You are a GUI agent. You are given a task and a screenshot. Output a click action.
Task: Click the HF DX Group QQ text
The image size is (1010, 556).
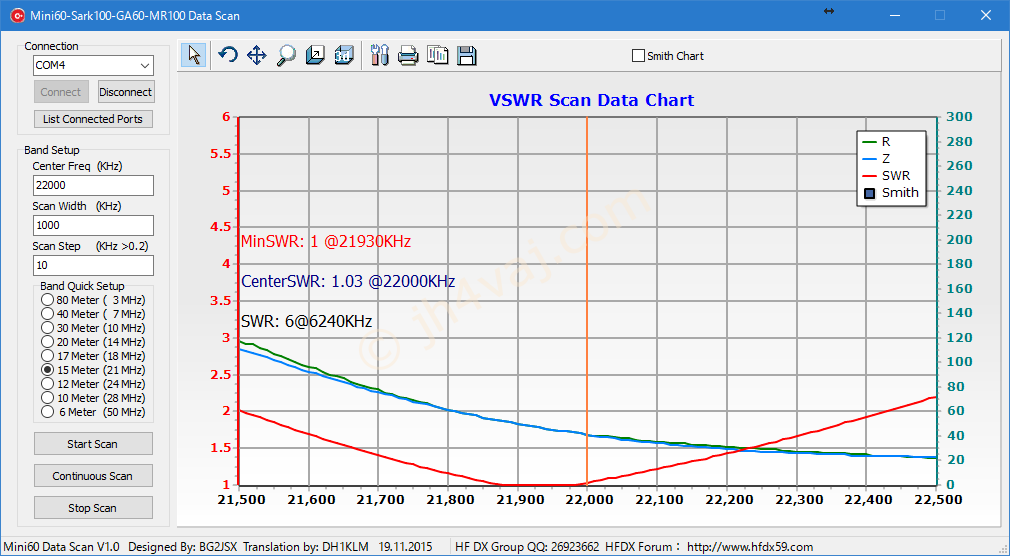(527, 547)
